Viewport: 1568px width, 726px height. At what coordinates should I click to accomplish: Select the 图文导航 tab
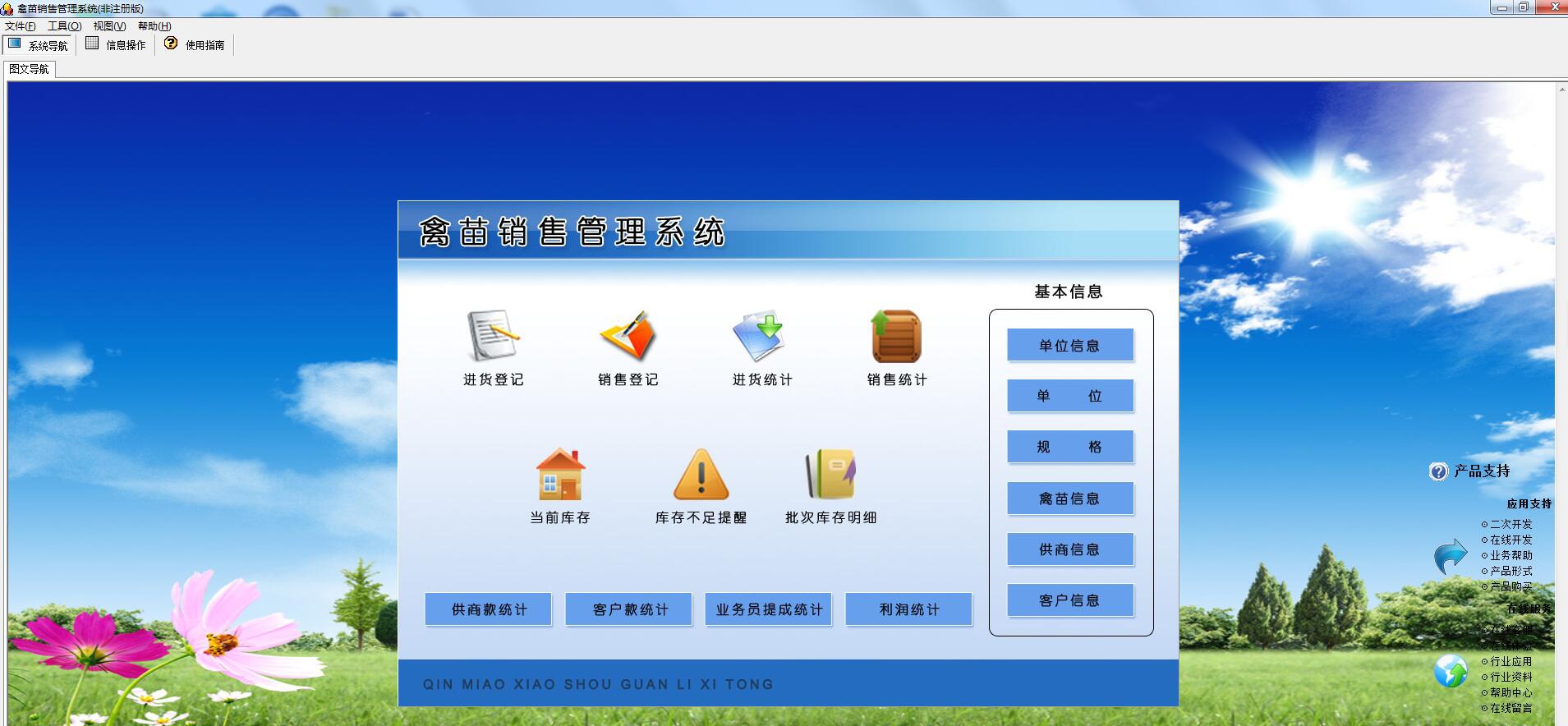coord(30,69)
